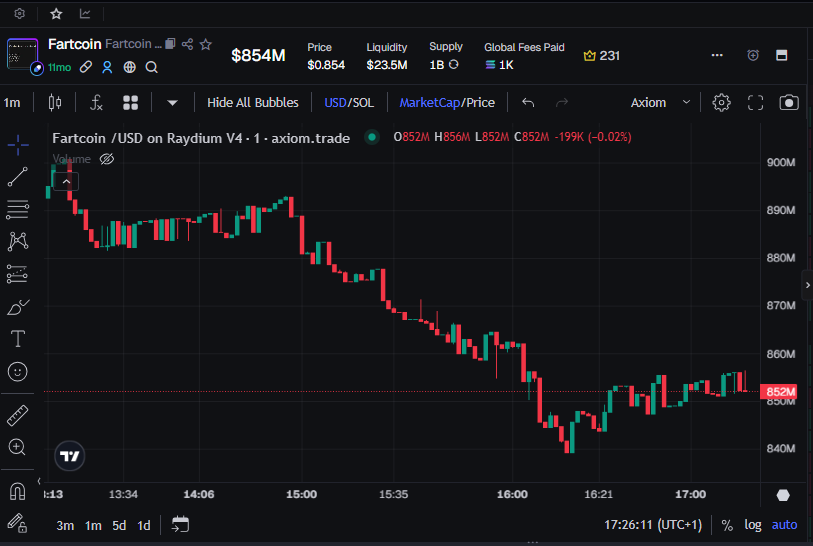The width and height of the screenshot is (813, 546).
Task: Collapse the drawing toolbar arrow
Action: (39, 481)
